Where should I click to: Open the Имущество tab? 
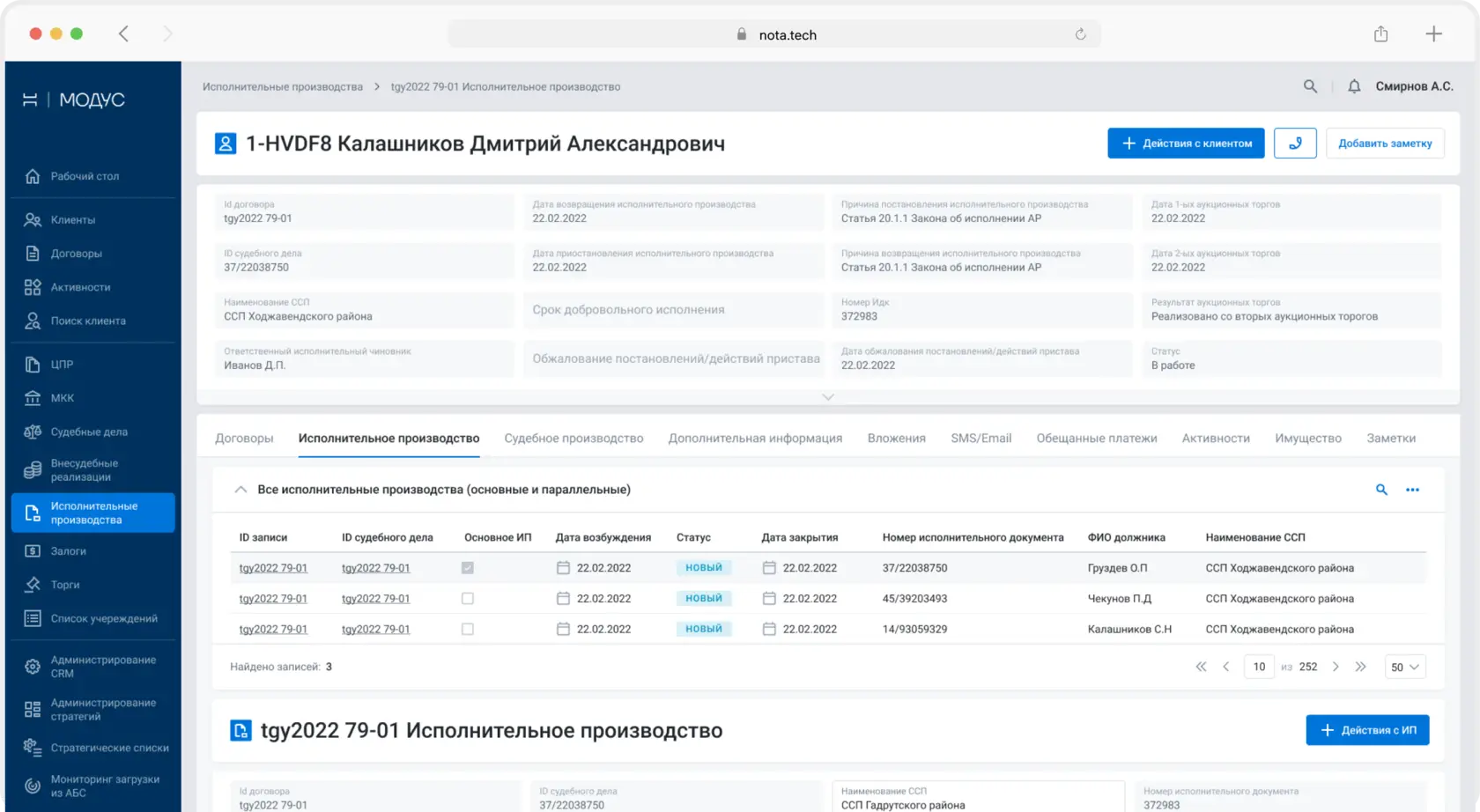click(1308, 439)
